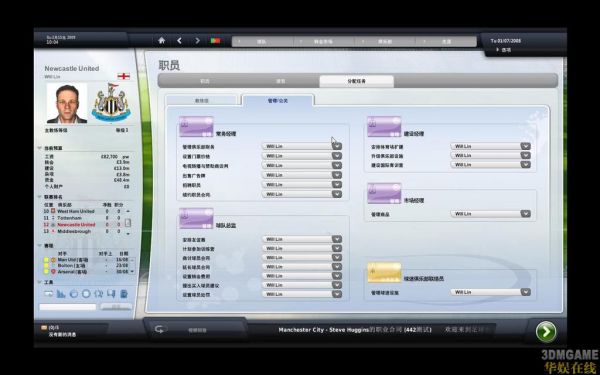Go back with the left arrow icon

click(179, 40)
